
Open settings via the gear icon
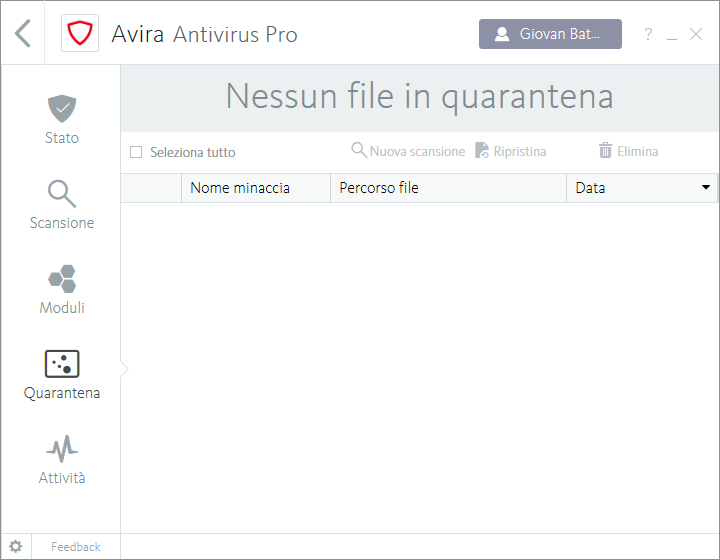[x=16, y=547]
